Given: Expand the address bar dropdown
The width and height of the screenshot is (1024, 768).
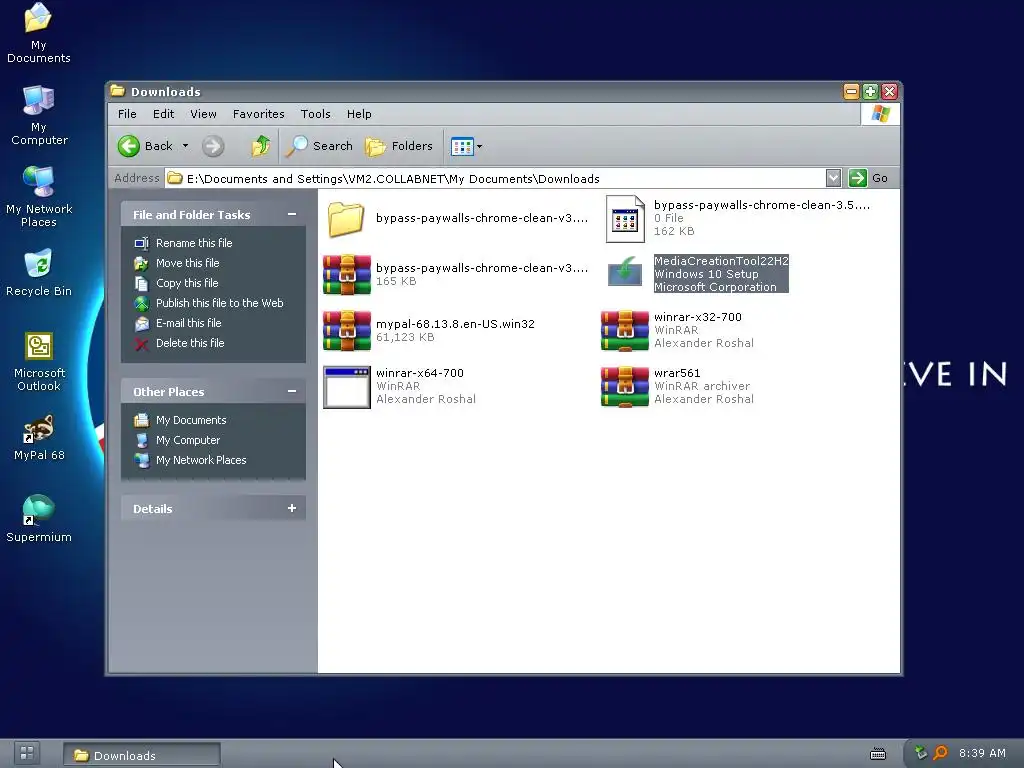Looking at the screenshot, I should pos(833,178).
